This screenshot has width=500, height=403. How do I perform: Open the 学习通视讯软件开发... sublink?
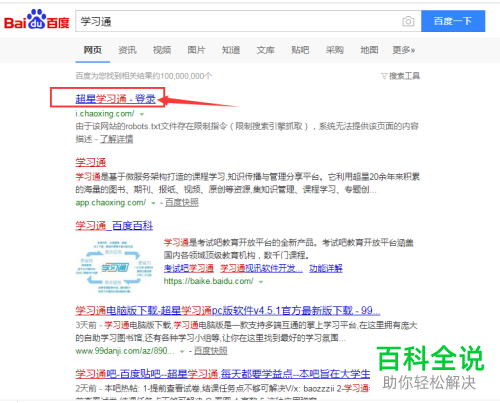pos(261,268)
